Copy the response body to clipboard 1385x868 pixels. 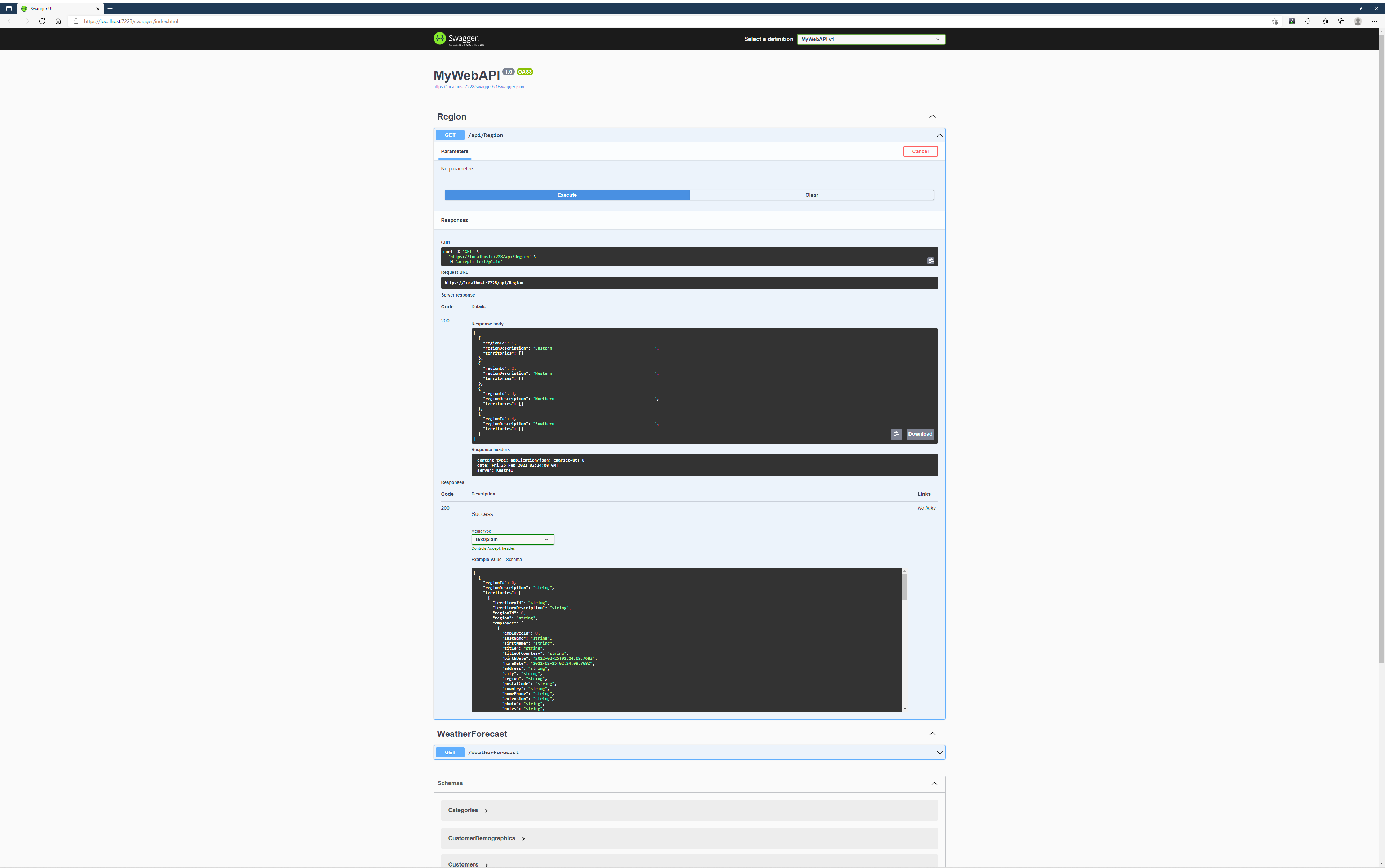pos(896,434)
